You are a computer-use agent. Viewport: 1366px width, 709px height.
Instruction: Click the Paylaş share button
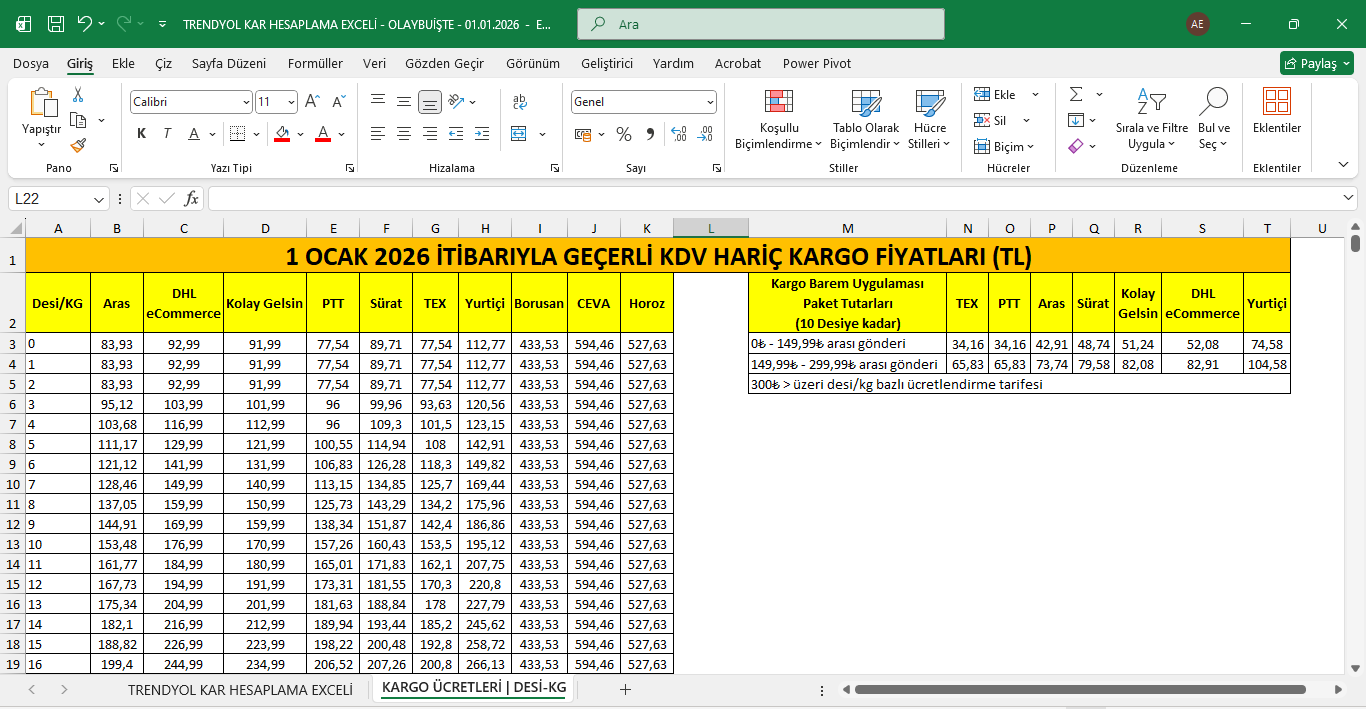point(1316,63)
